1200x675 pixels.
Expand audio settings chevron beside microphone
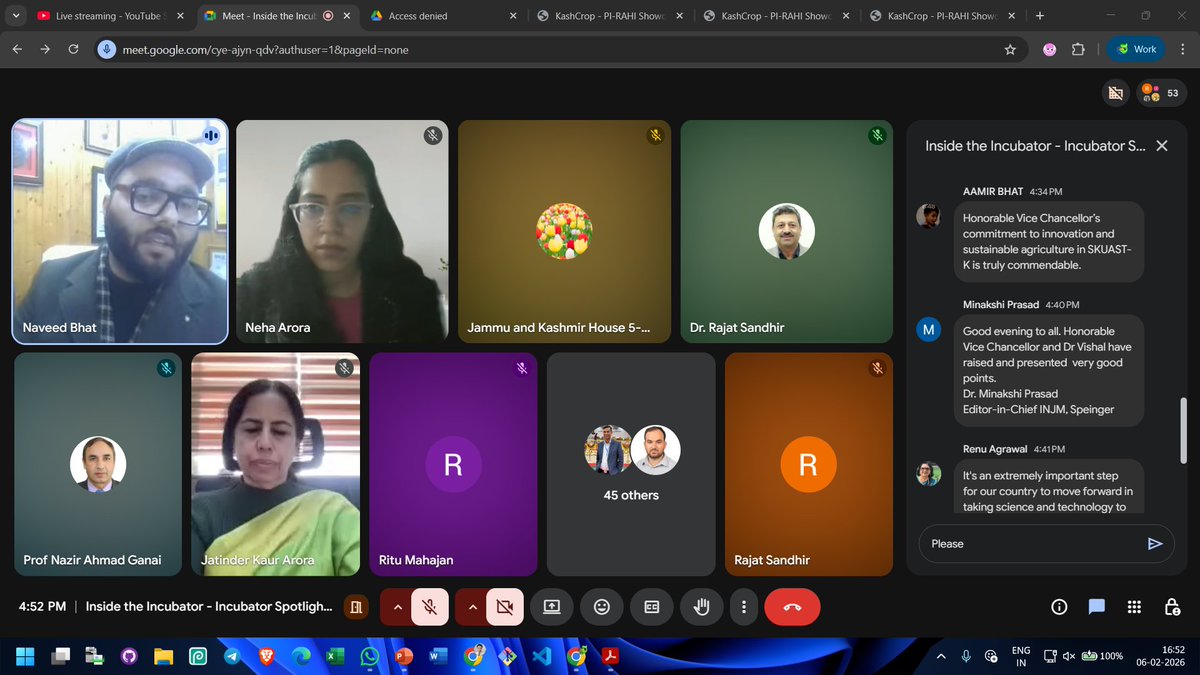[x=397, y=607]
